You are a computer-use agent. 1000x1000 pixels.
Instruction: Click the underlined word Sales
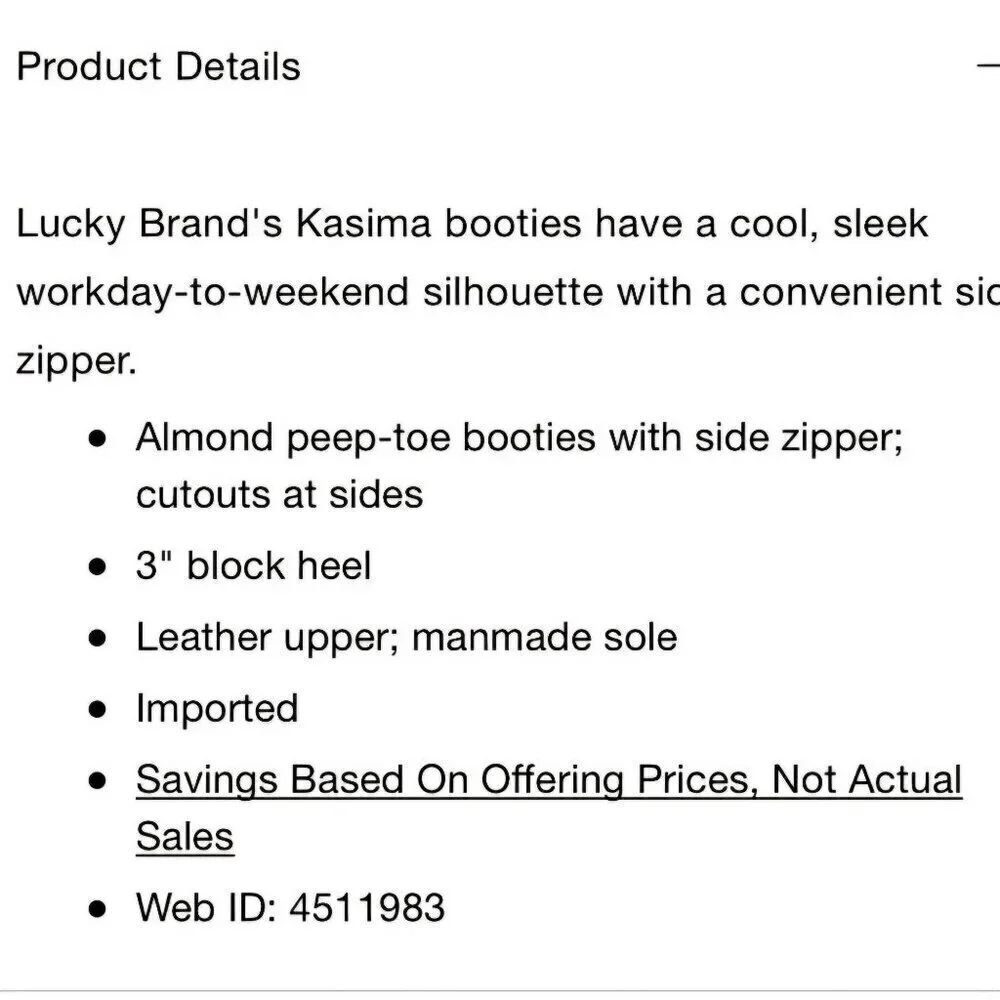(185, 836)
